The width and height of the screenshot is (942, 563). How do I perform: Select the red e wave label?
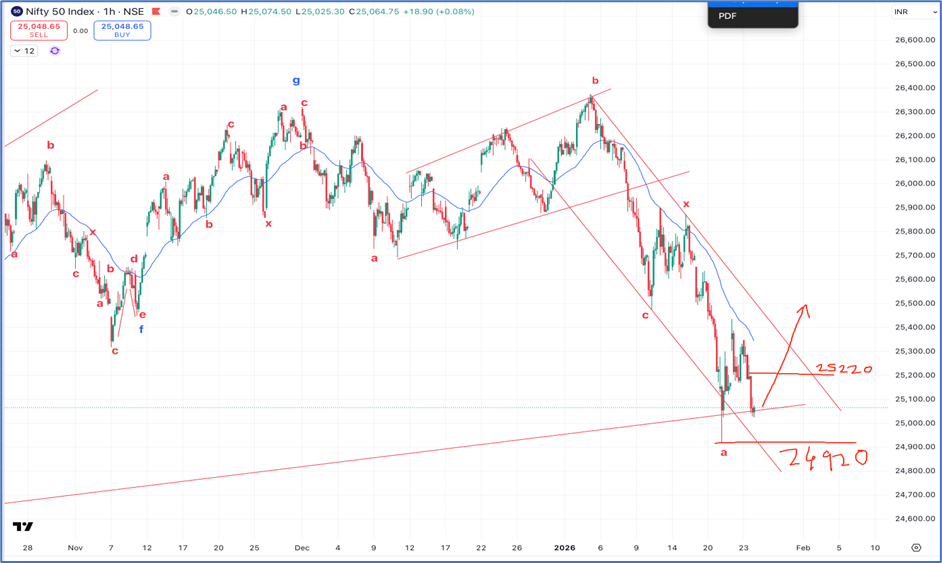[142, 315]
